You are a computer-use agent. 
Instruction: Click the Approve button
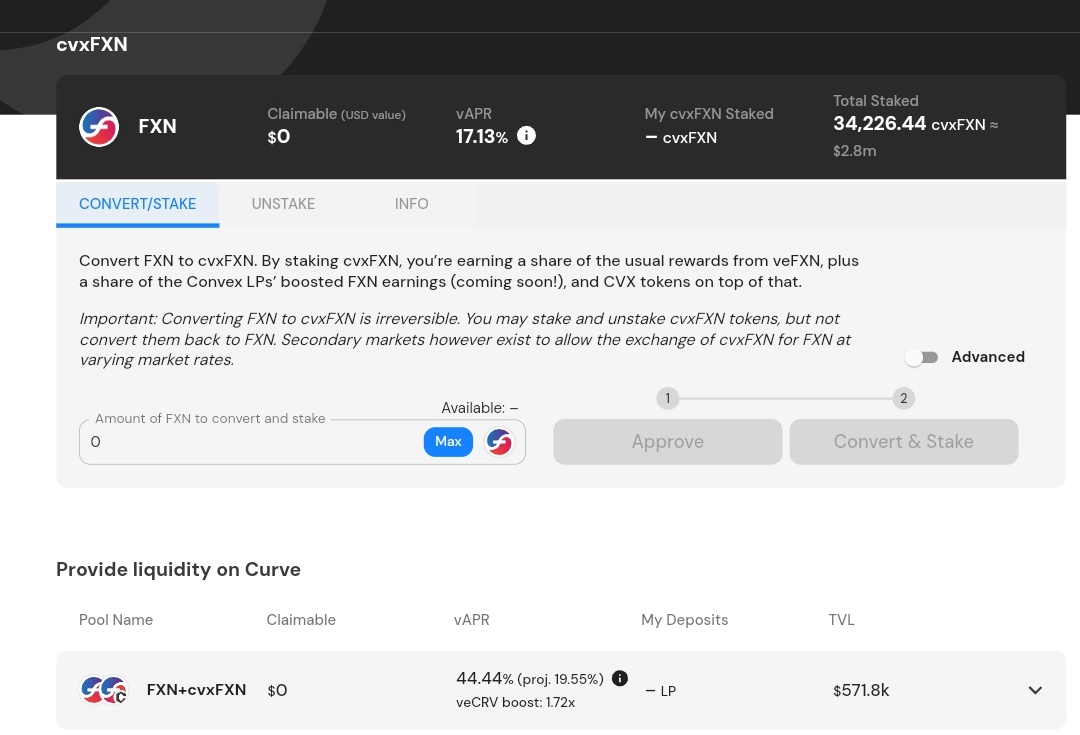[667, 442]
